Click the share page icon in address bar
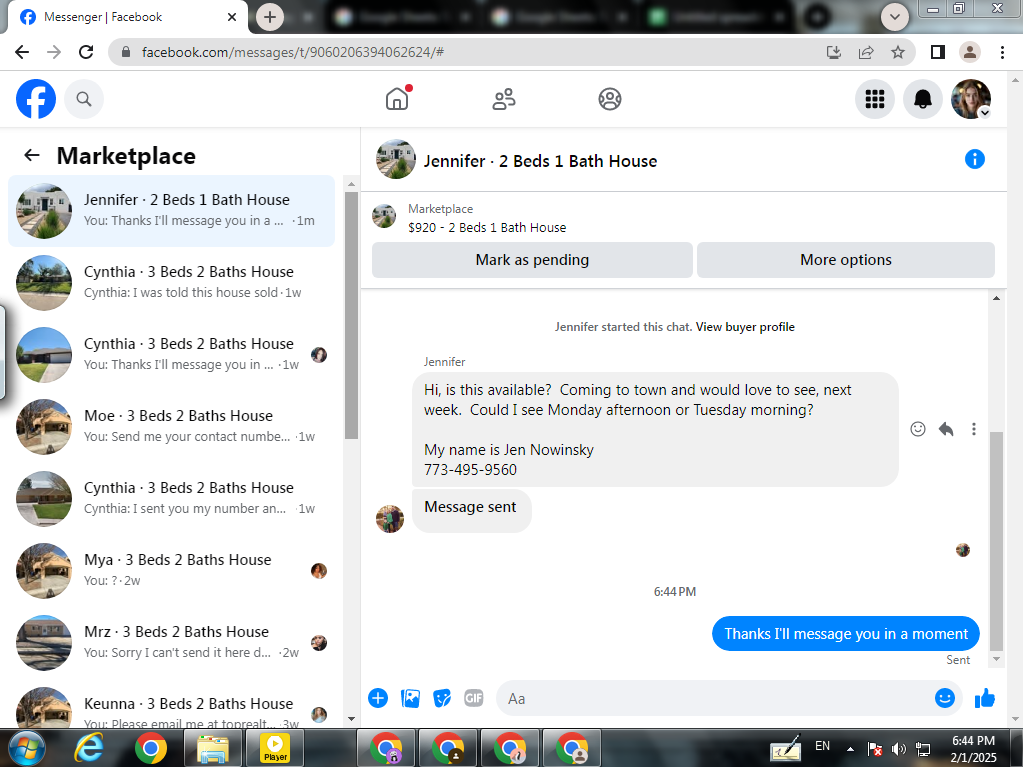 coord(866,52)
